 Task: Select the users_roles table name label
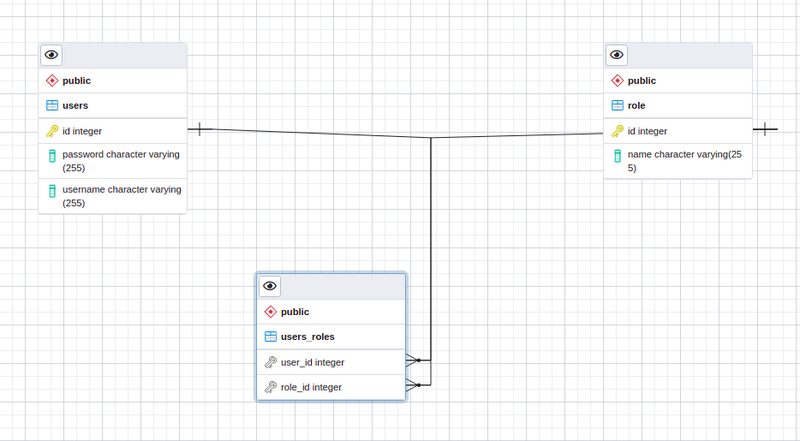[308, 336]
